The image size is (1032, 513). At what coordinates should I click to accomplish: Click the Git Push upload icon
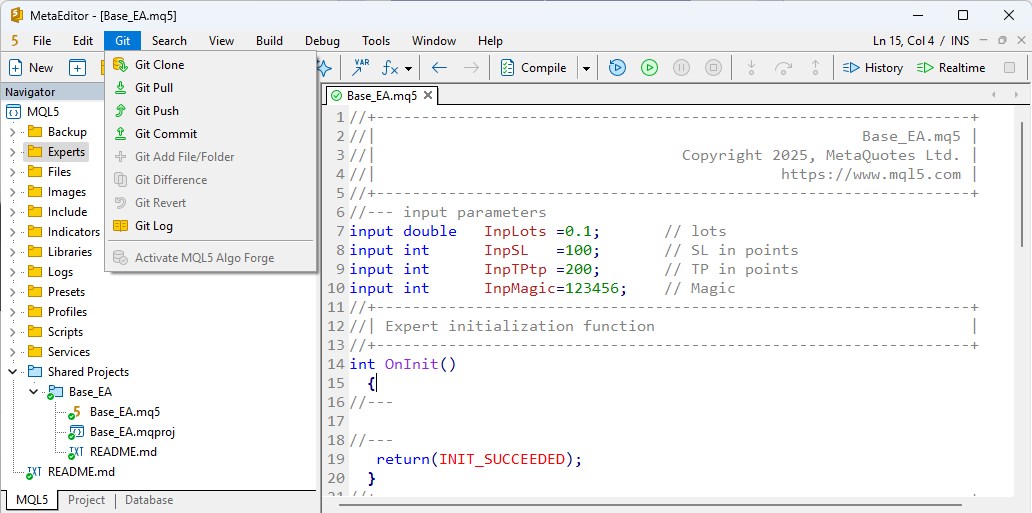point(120,111)
